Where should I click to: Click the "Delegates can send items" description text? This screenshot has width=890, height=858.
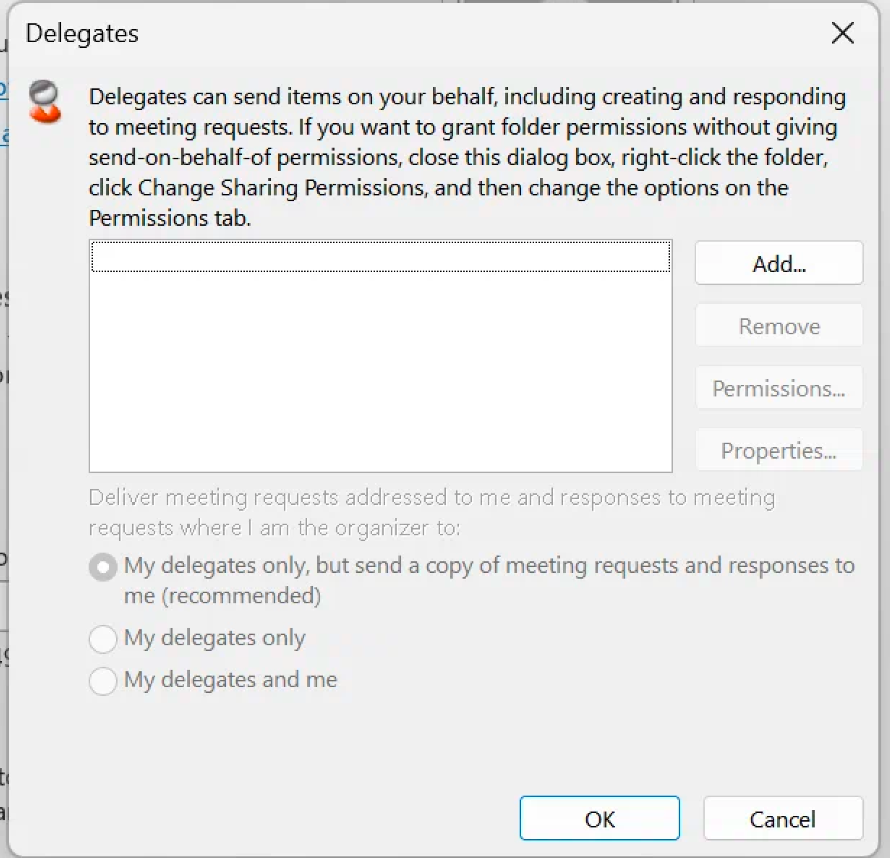click(x=467, y=157)
